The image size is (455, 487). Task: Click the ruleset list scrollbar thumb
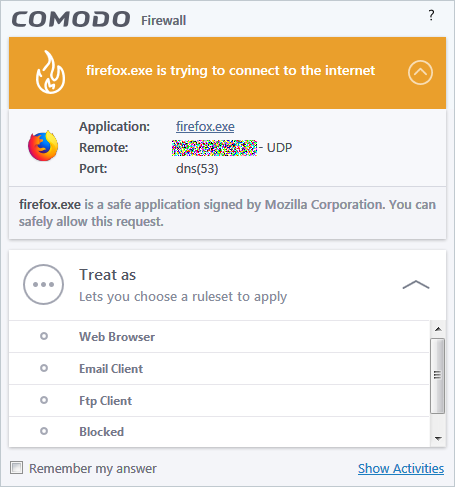437,376
